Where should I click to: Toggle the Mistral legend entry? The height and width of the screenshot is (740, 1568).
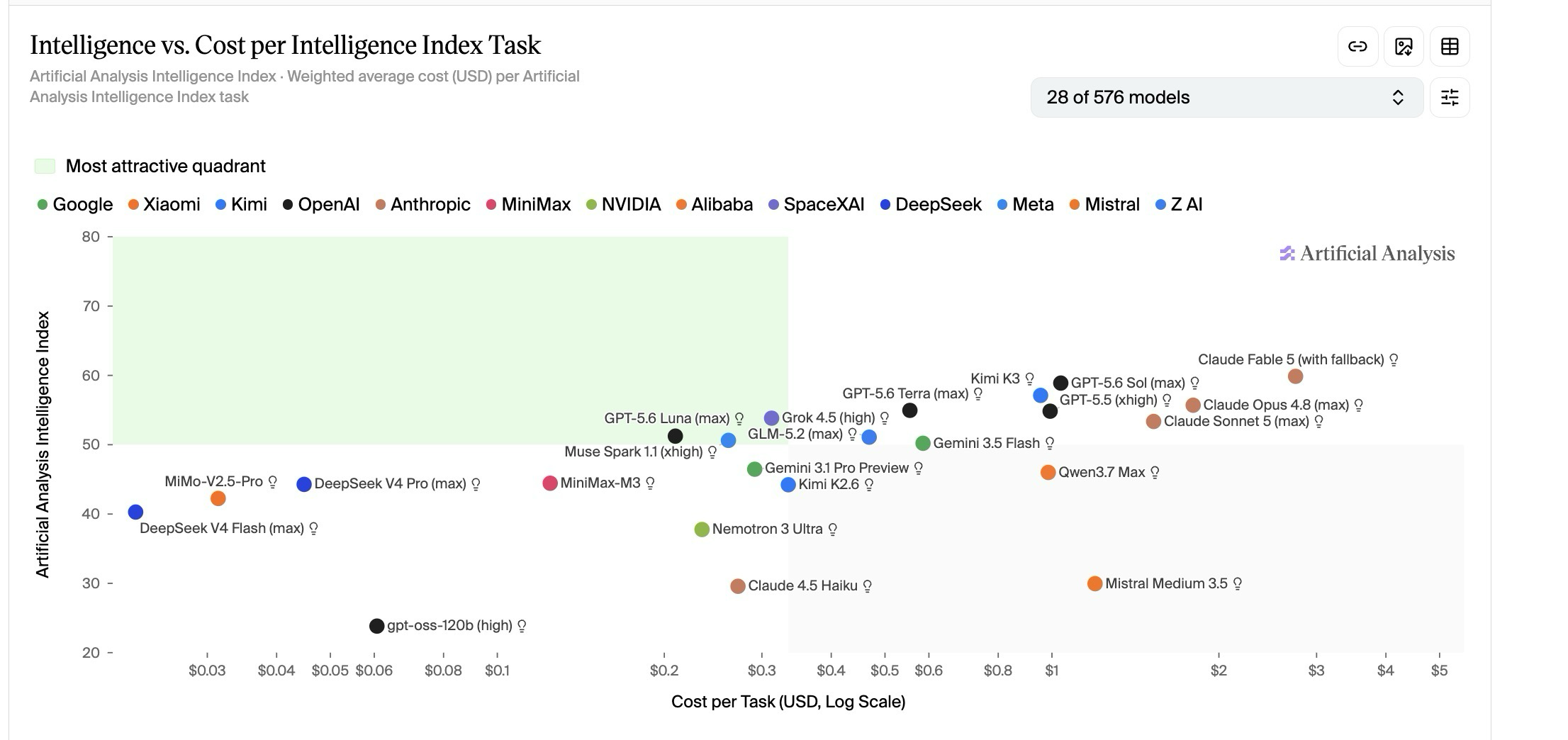point(1104,205)
